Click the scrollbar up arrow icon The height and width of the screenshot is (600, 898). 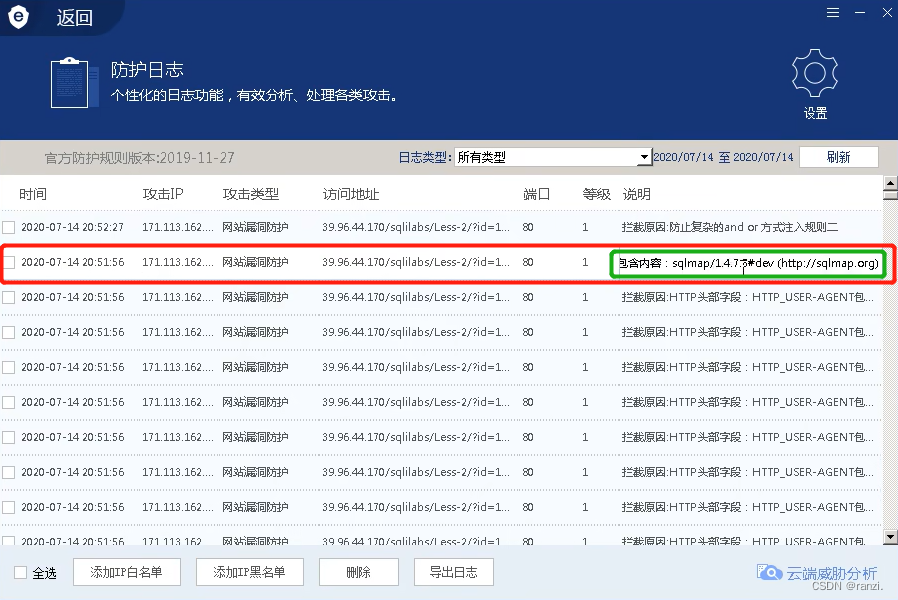889,184
